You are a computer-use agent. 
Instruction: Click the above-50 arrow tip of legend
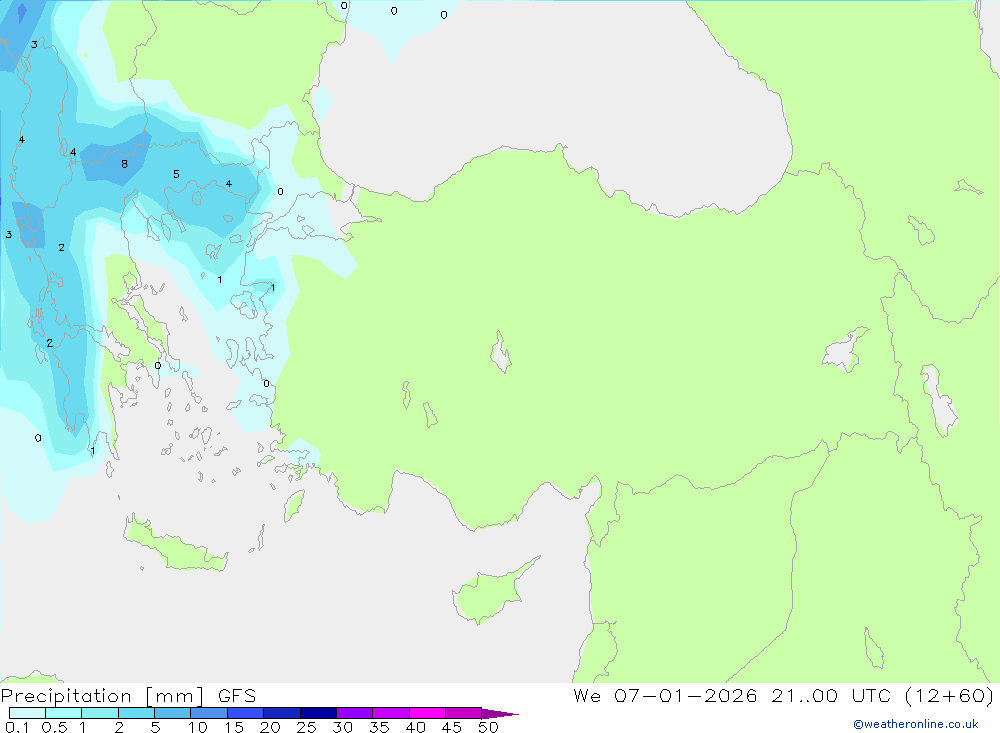pos(499,713)
